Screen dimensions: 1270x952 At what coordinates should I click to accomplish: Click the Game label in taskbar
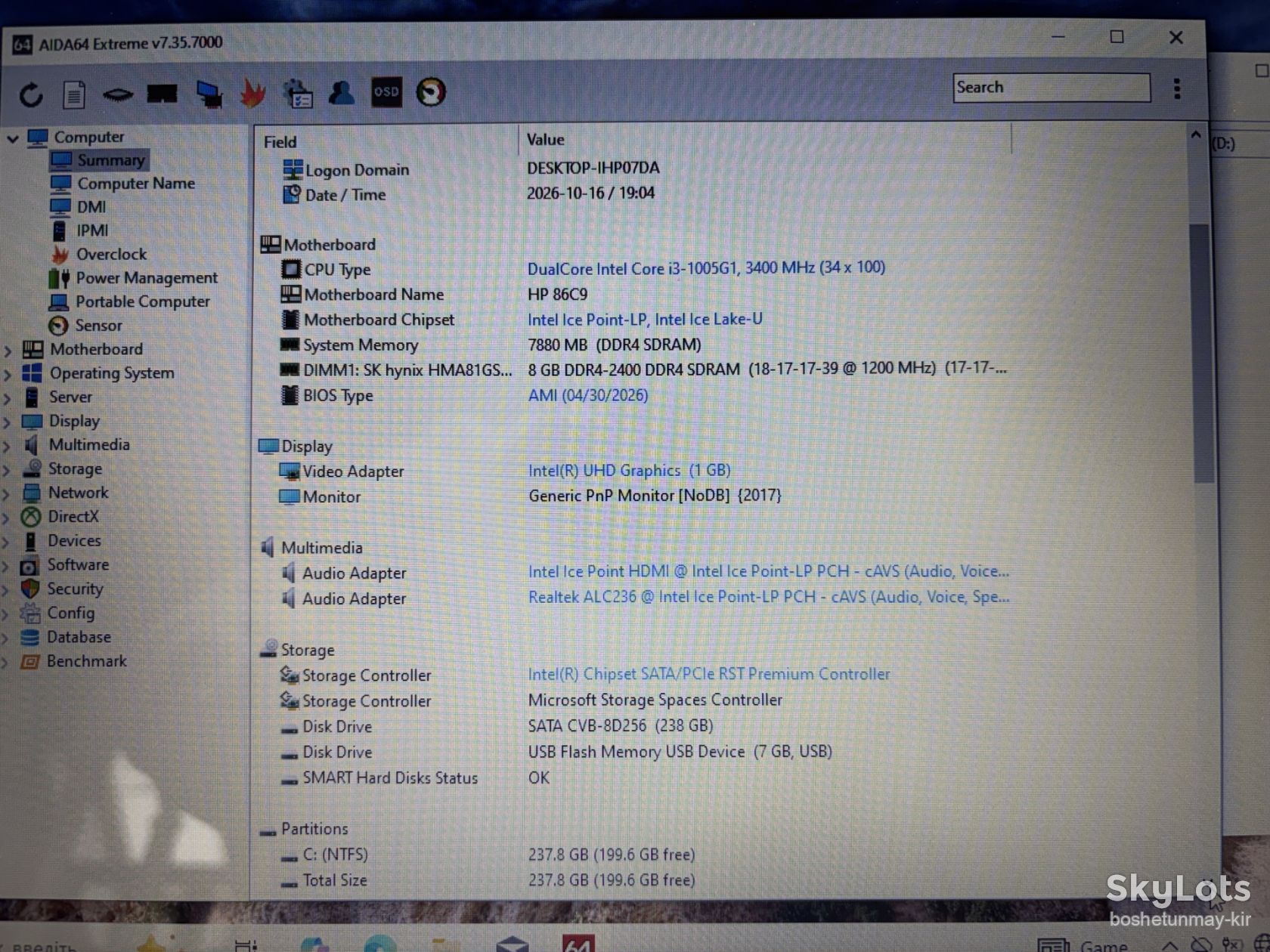1104,945
